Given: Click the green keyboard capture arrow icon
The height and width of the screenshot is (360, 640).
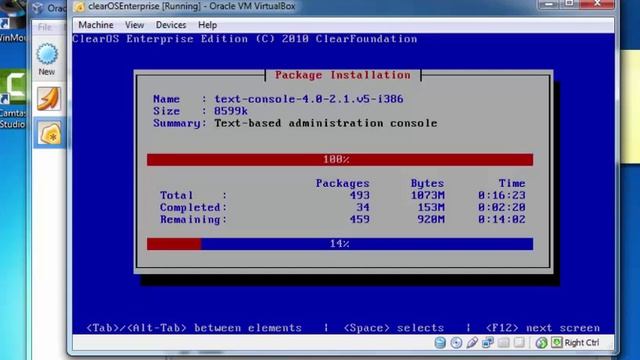Looking at the screenshot, I should (557, 342).
